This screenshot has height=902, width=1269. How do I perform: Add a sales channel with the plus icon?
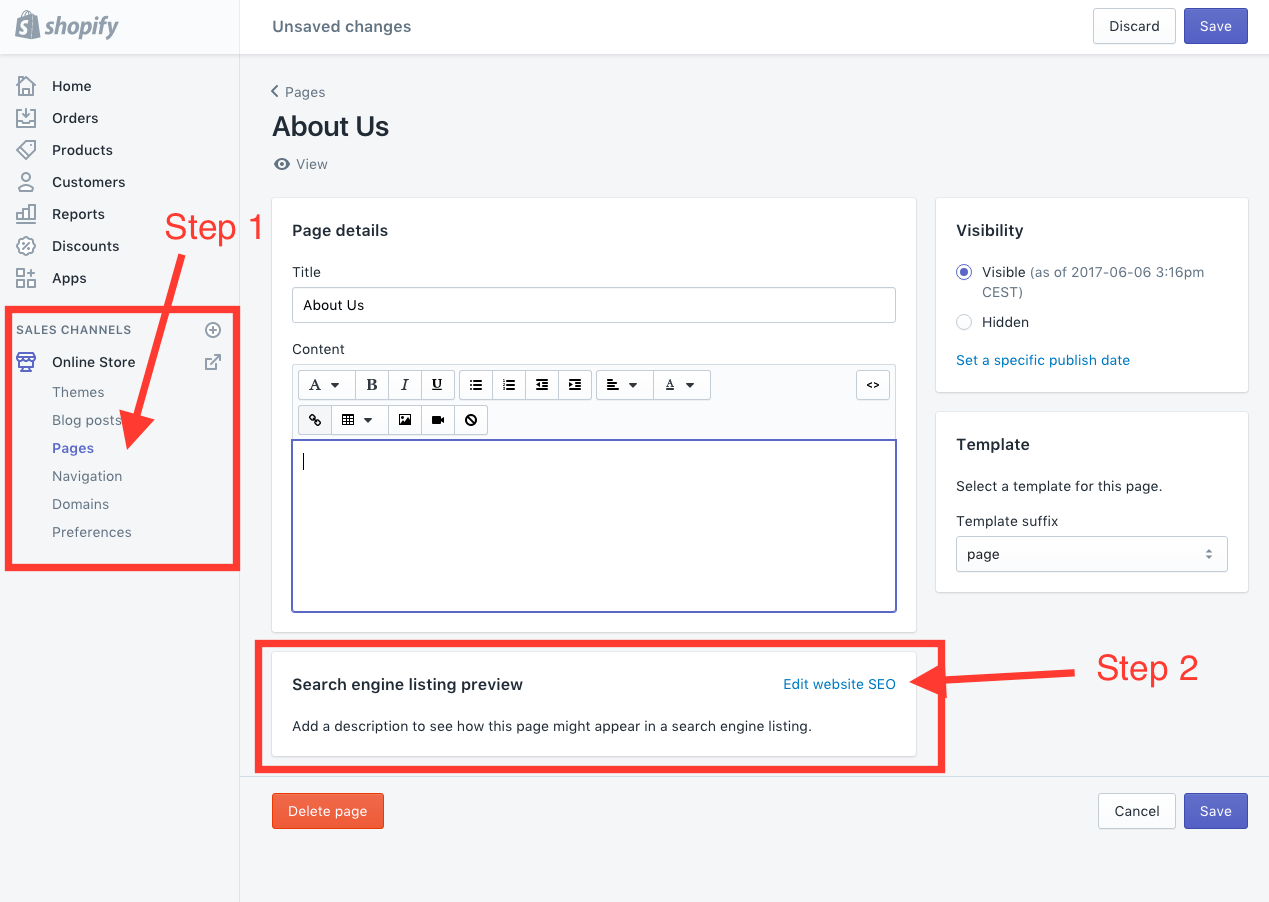coord(212,330)
